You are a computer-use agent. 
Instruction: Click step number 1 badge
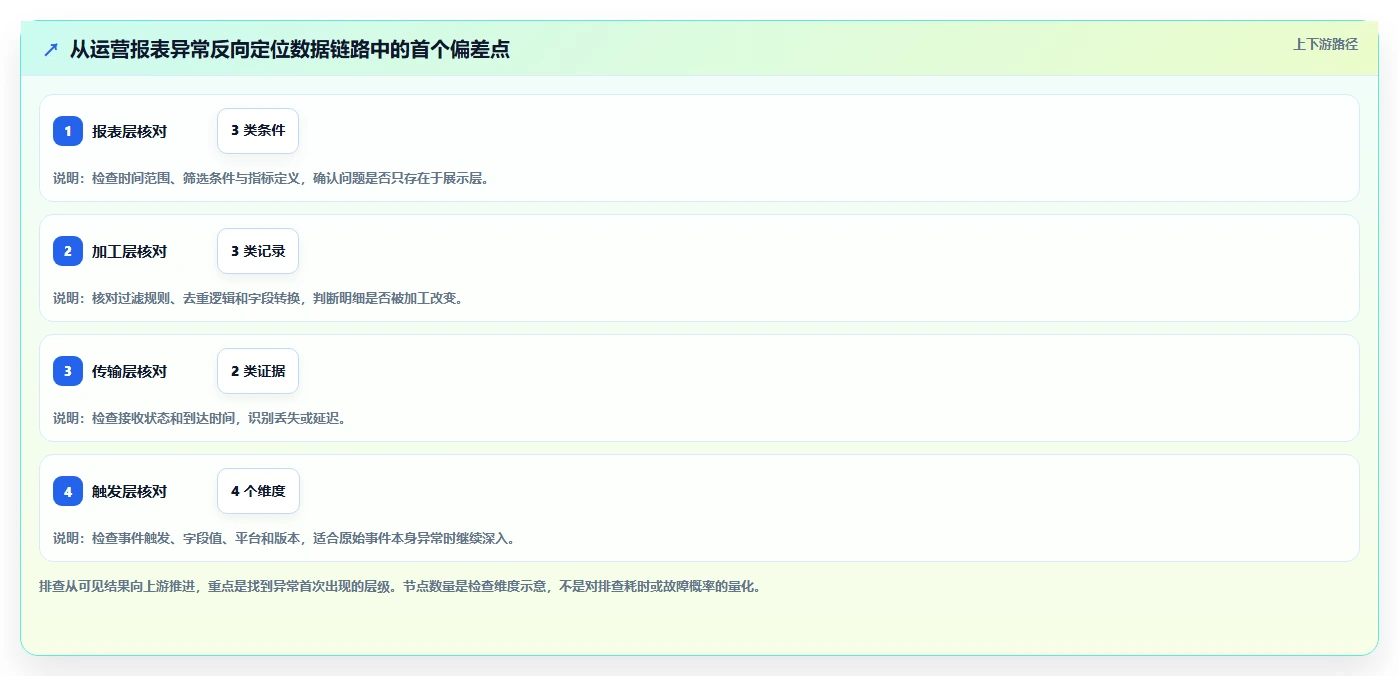pos(68,131)
